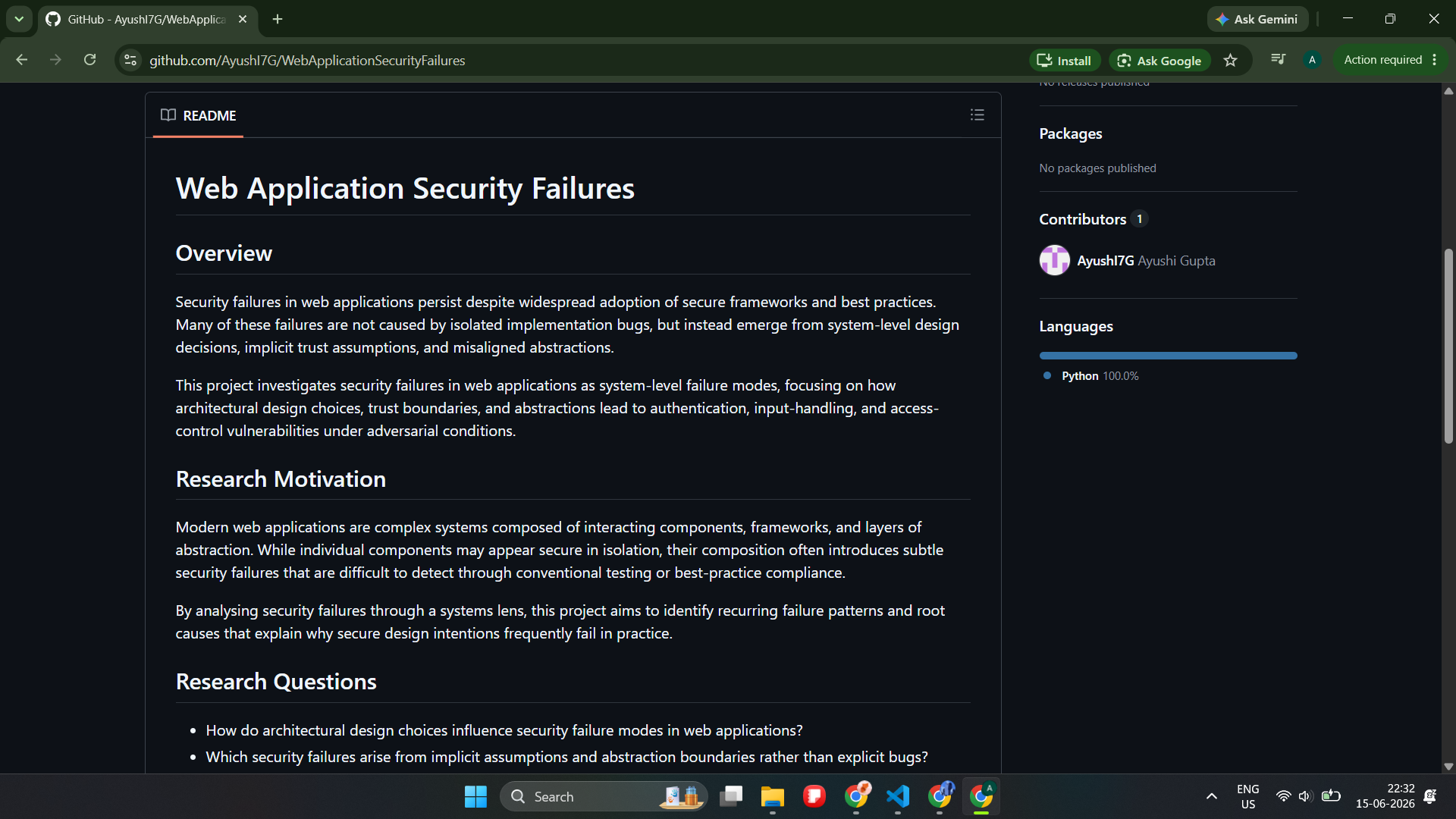Screen dimensions: 1456x819
Task: Open the Chrome profile avatar
Action: [x=1312, y=60]
